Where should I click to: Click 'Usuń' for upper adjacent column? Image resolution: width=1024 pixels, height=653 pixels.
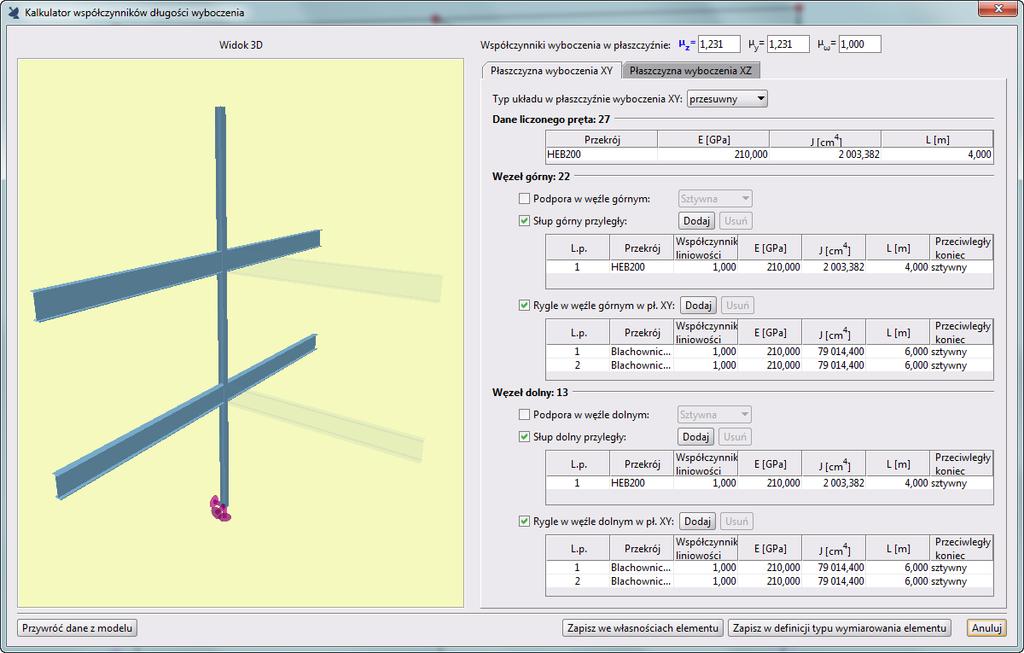tap(736, 221)
